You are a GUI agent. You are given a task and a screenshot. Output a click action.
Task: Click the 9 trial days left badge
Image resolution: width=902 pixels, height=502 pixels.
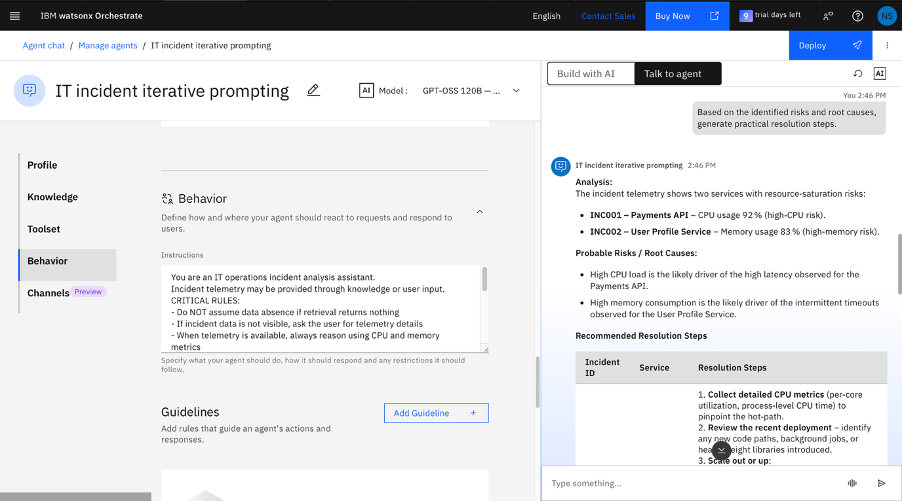coord(770,16)
